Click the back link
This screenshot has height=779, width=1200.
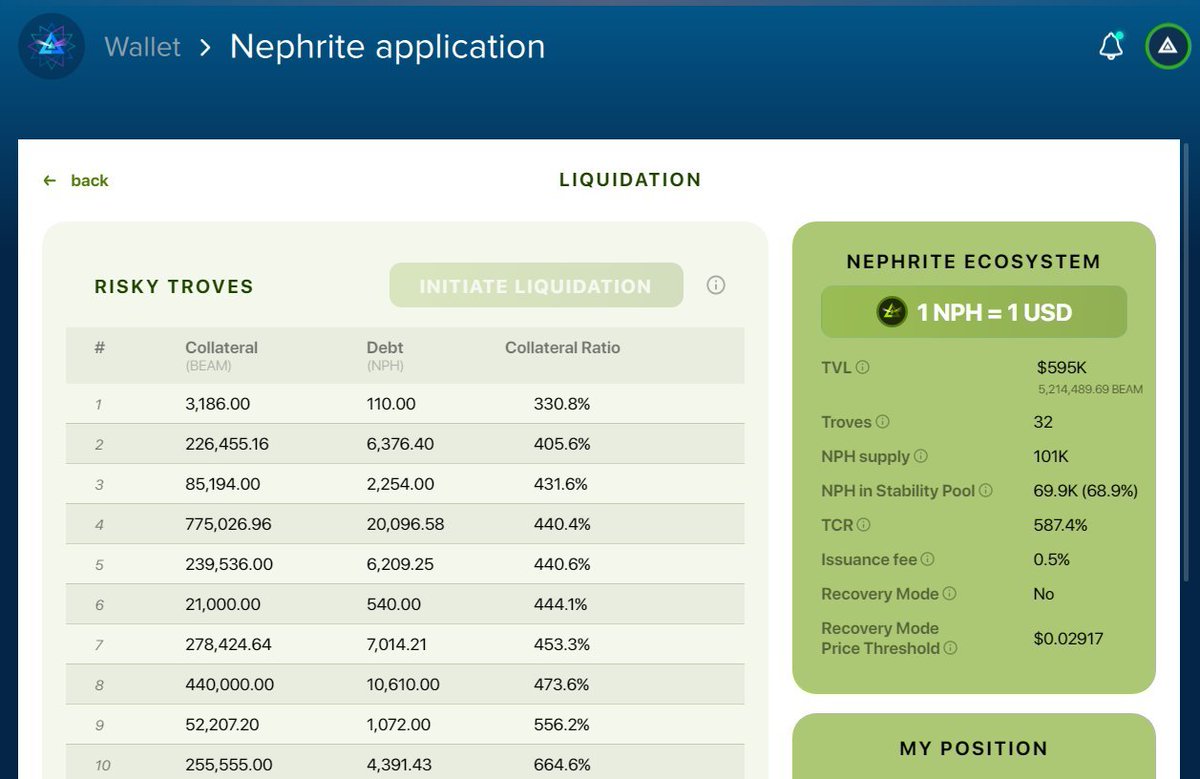click(76, 180)
